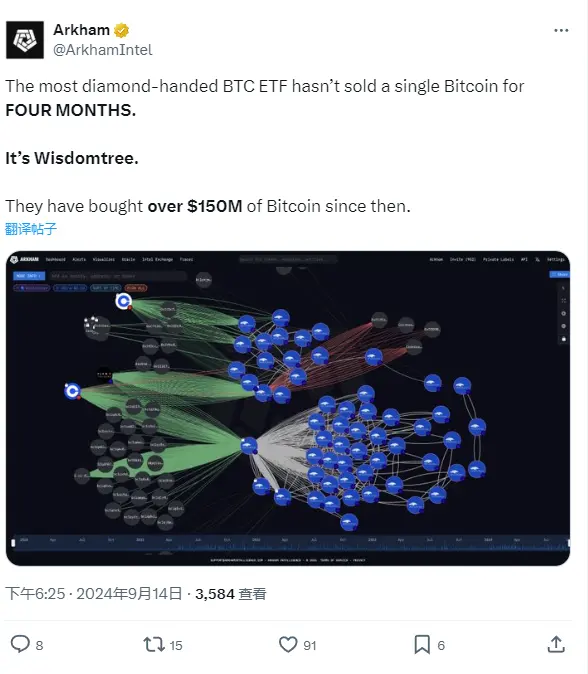Viewport: 588px width, 674px height.
Task: Open the Arkham graph visualization image
Action: point(288,408)
